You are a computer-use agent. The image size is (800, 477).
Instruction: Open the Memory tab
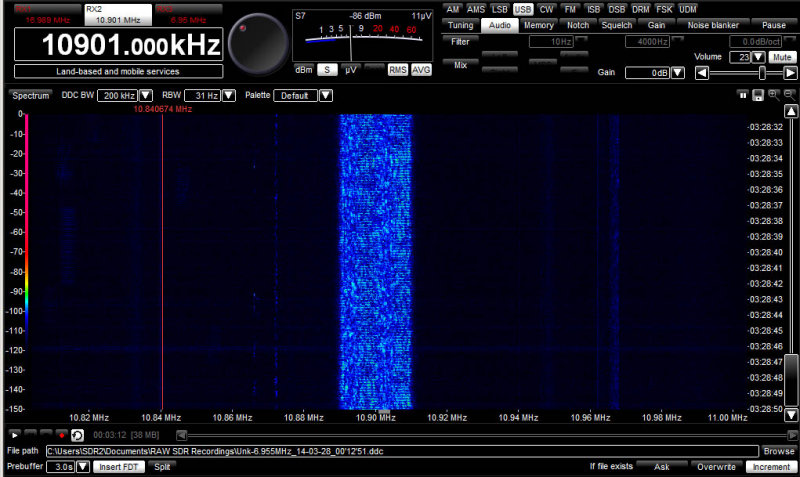click(539, 25)
